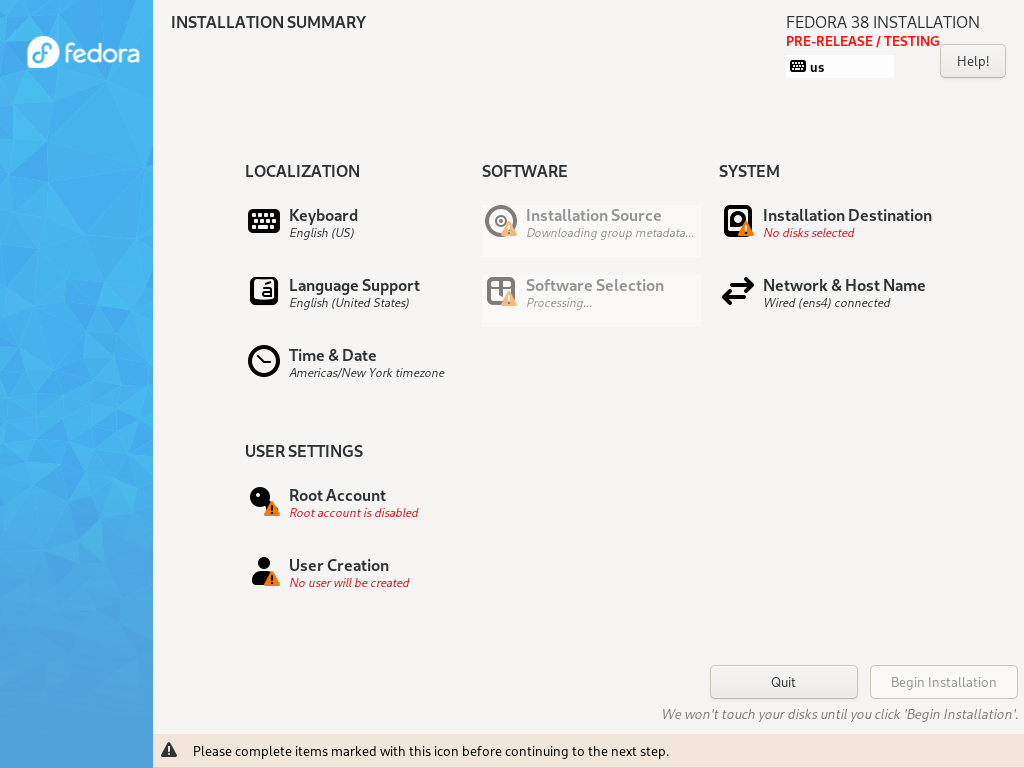Open the User Creation label
Screen dimensions: 1024x768
point(339,566)
